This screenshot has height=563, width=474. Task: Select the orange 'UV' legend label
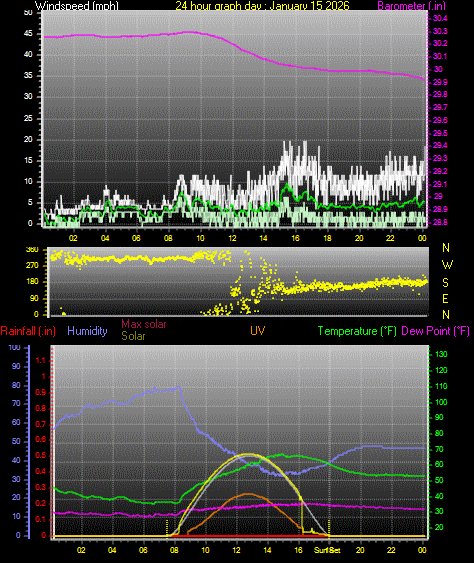(x=257, y=331)
